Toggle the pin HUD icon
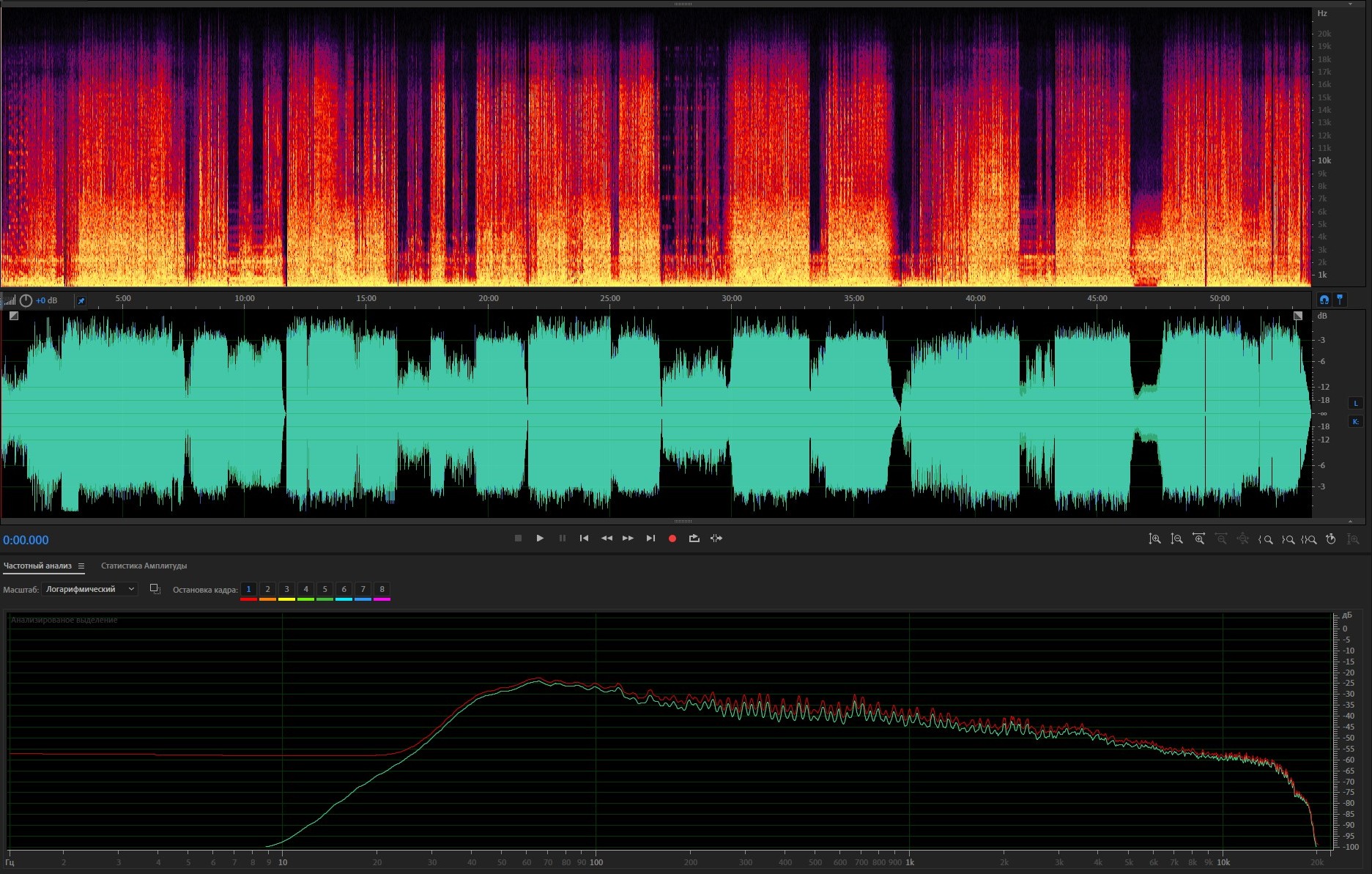 [81, 301]
